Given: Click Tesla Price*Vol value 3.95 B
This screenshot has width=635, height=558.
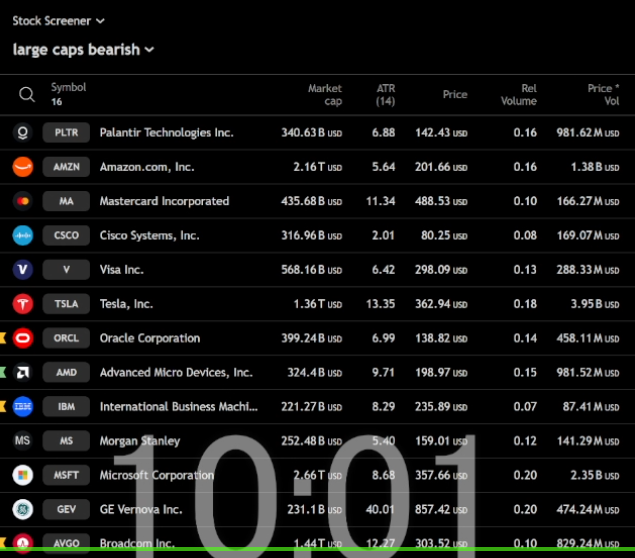Looking at the screenshot, I should coord(595,304).
